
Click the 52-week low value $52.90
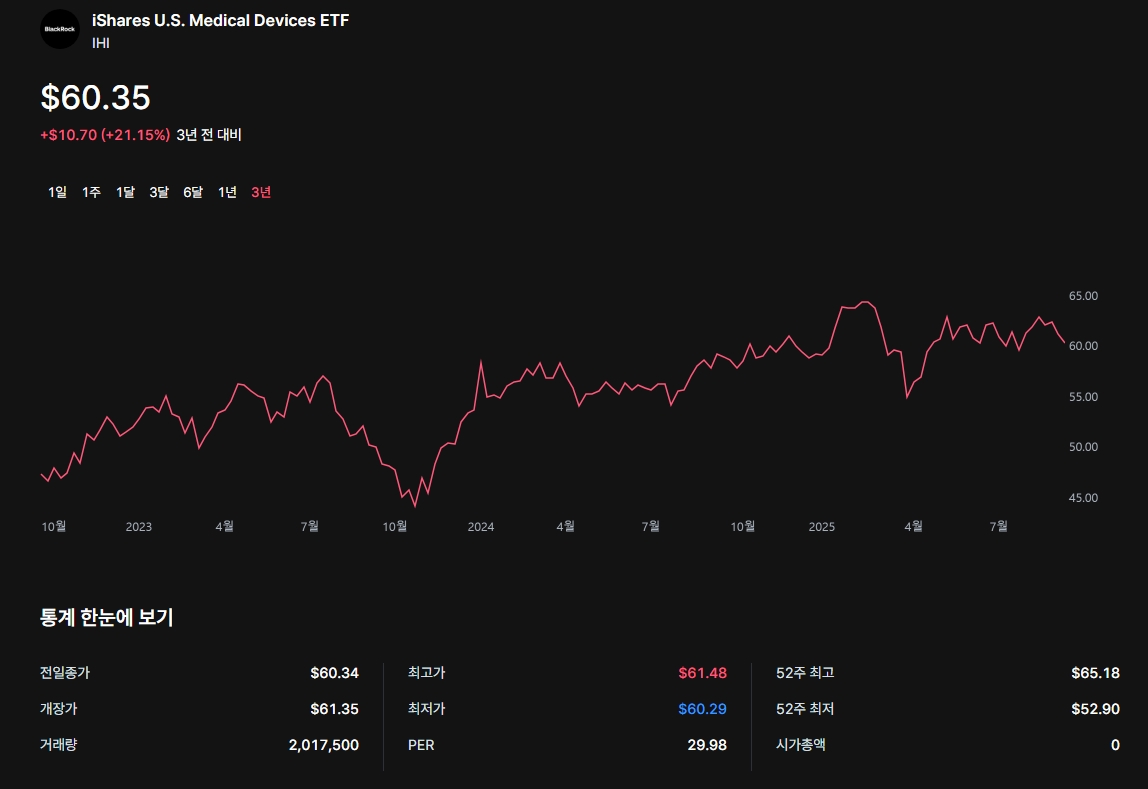pos(1095,708)
